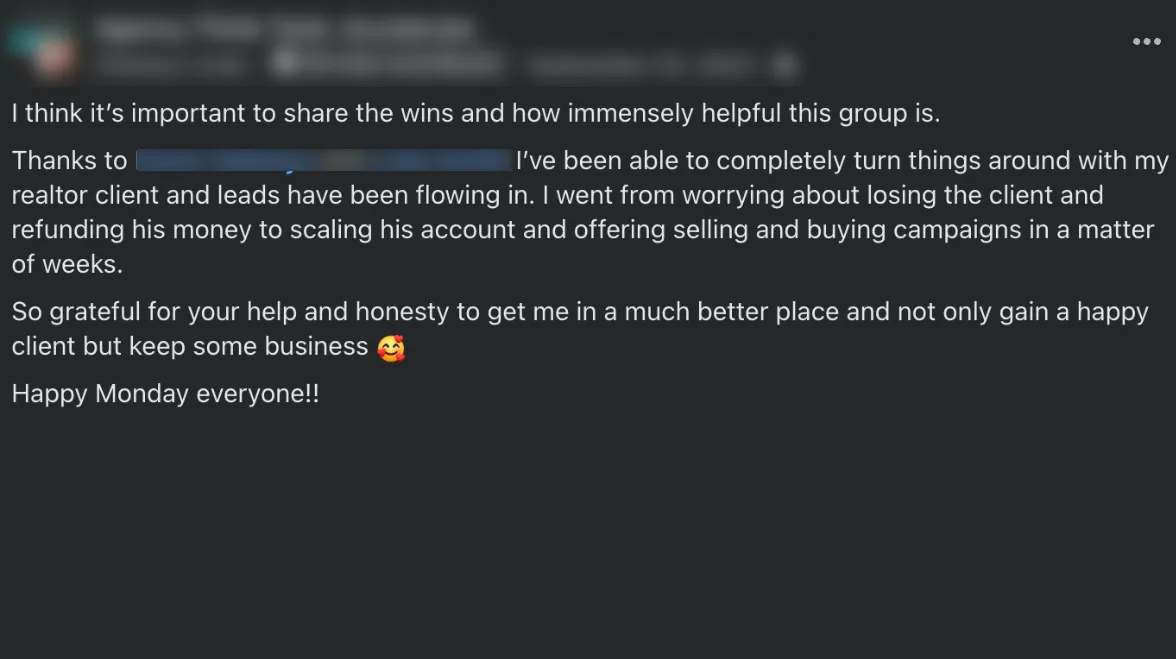Screen dimensions: 1176x659
Task: Click the line starting "So grateful for your help"
Action: (x=580, y=312)
